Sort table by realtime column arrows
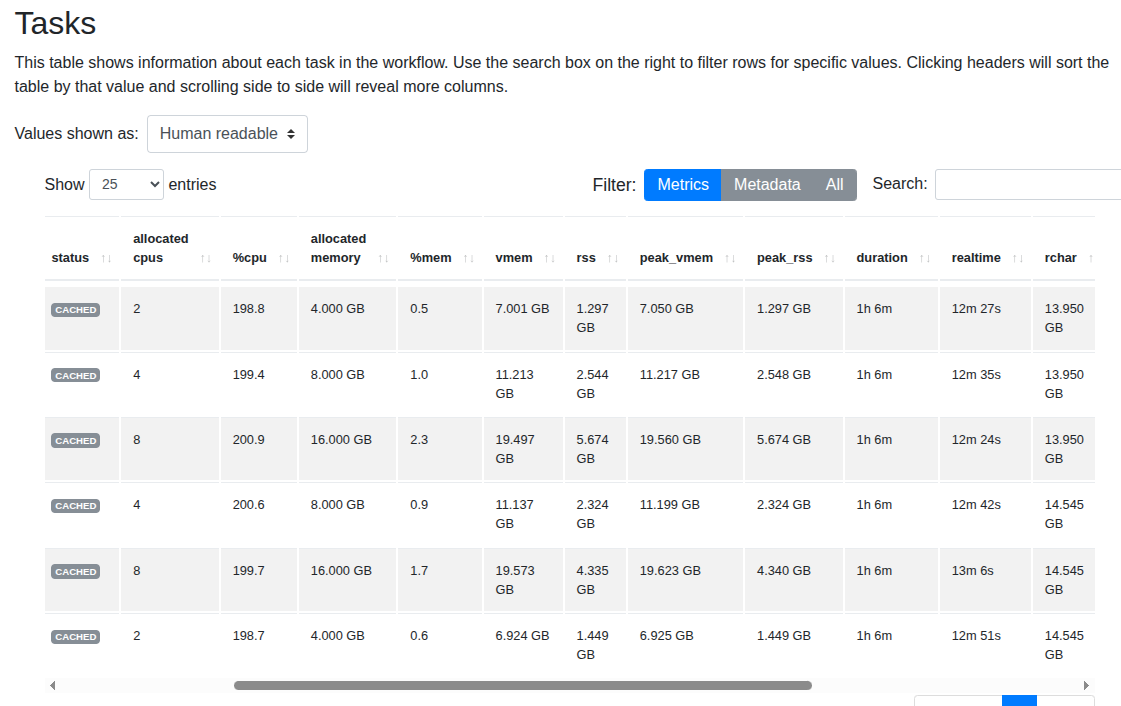 point(1018,258)
